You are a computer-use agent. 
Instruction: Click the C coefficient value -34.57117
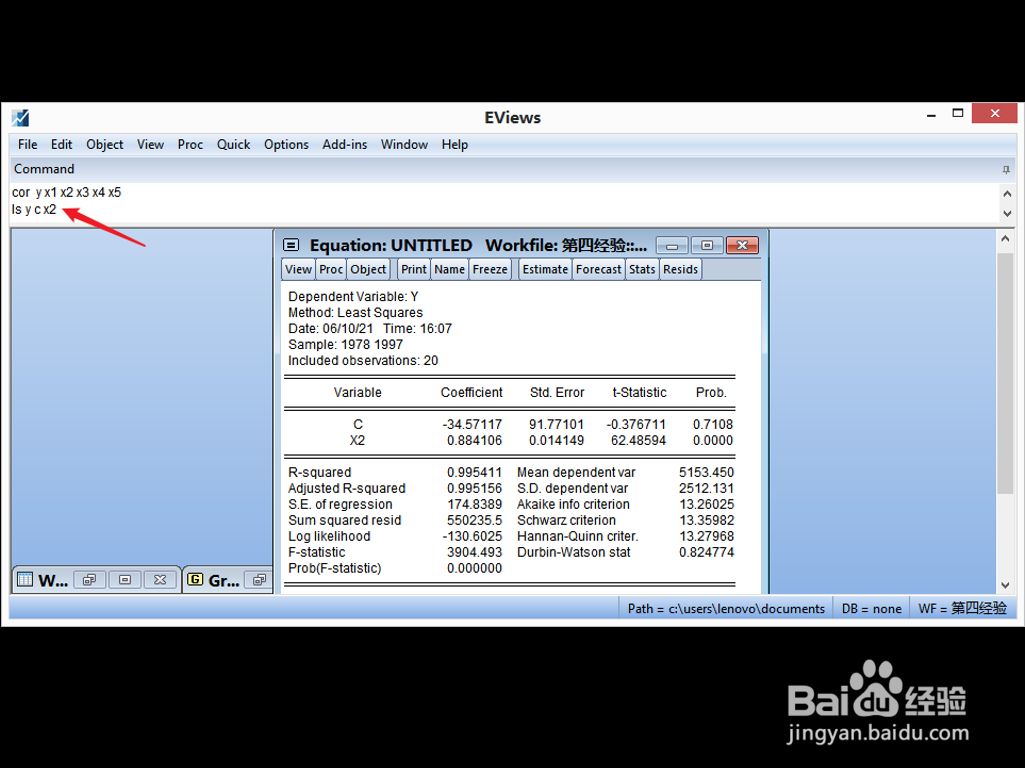click(472, 425)
